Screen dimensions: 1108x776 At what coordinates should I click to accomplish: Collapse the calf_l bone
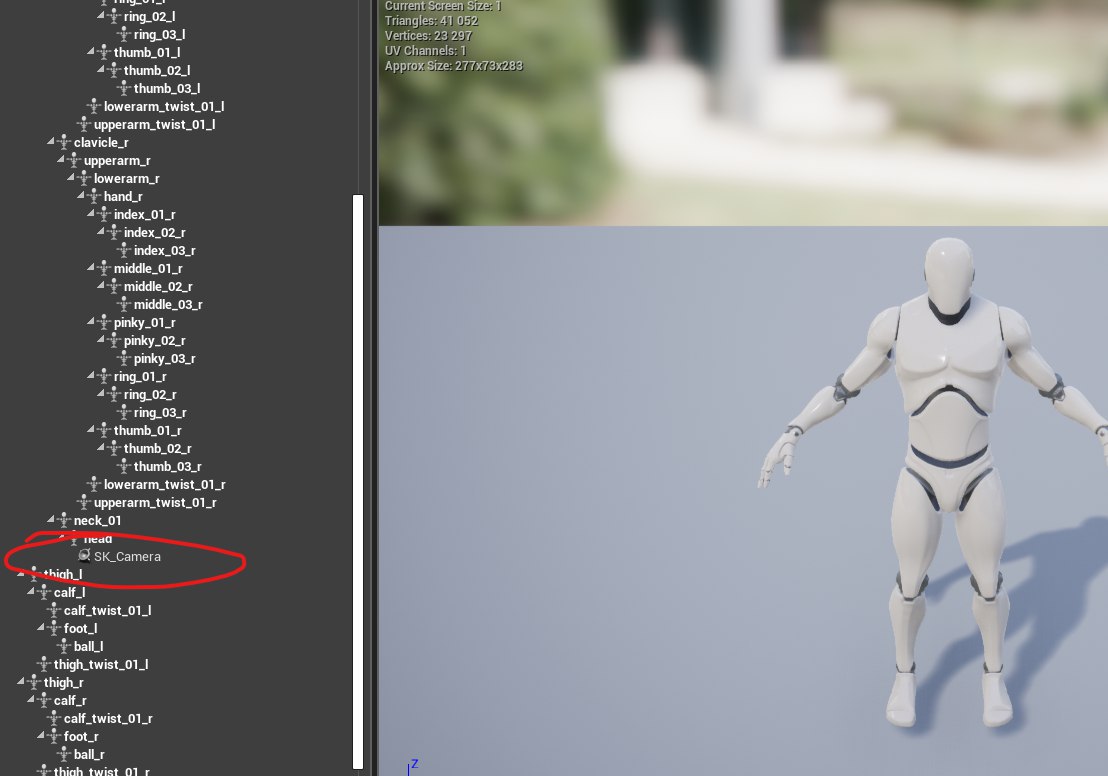[x=31, y=592]
